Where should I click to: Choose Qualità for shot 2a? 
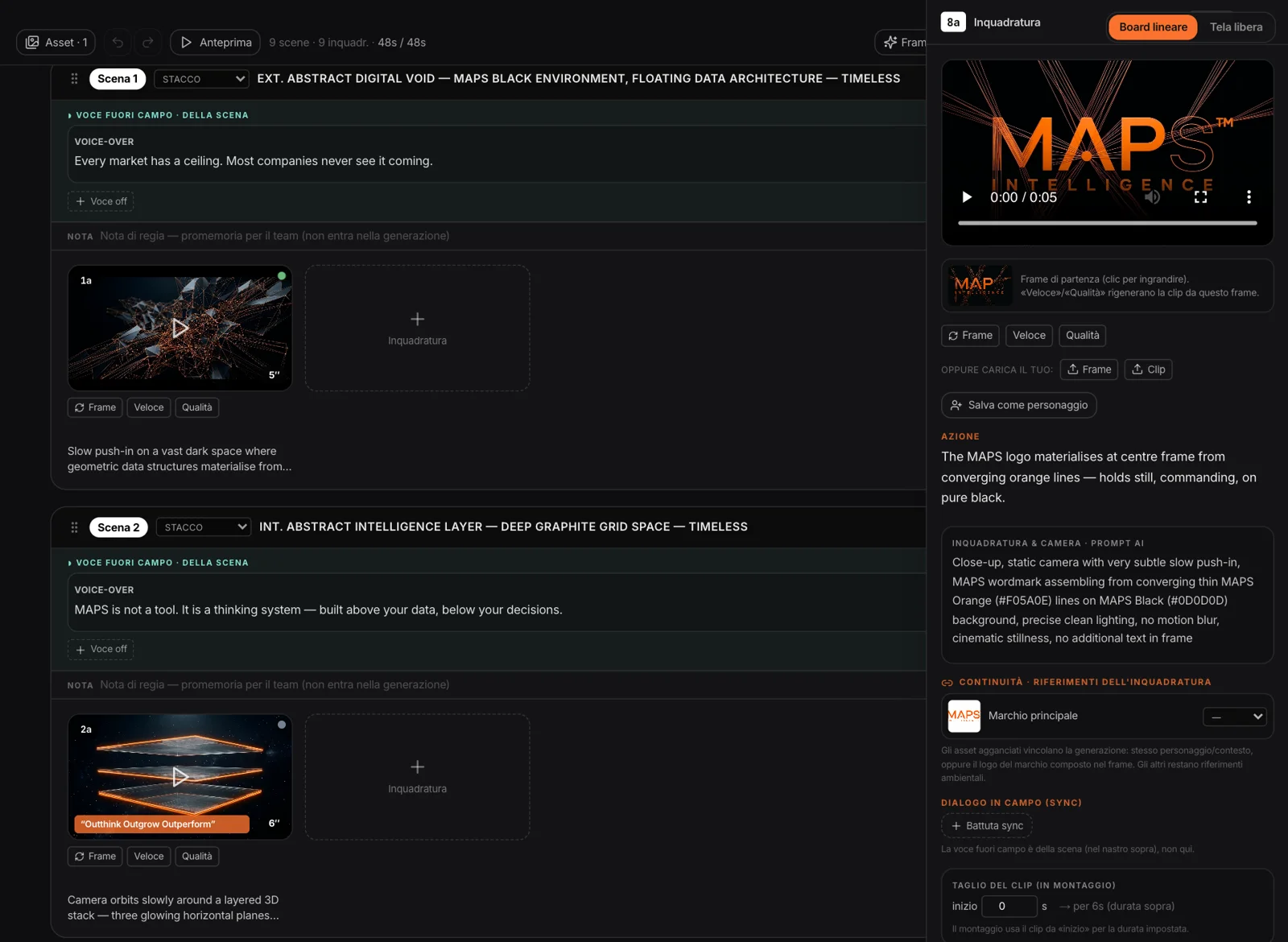click(x=197, y=856)
